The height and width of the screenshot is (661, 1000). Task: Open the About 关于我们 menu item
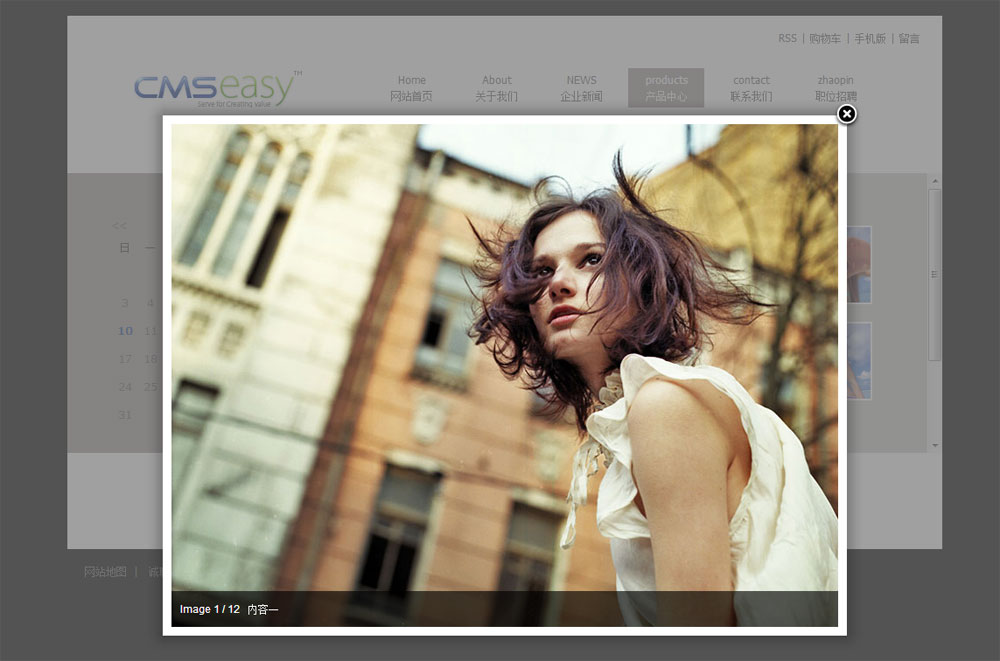click(496, 88)
